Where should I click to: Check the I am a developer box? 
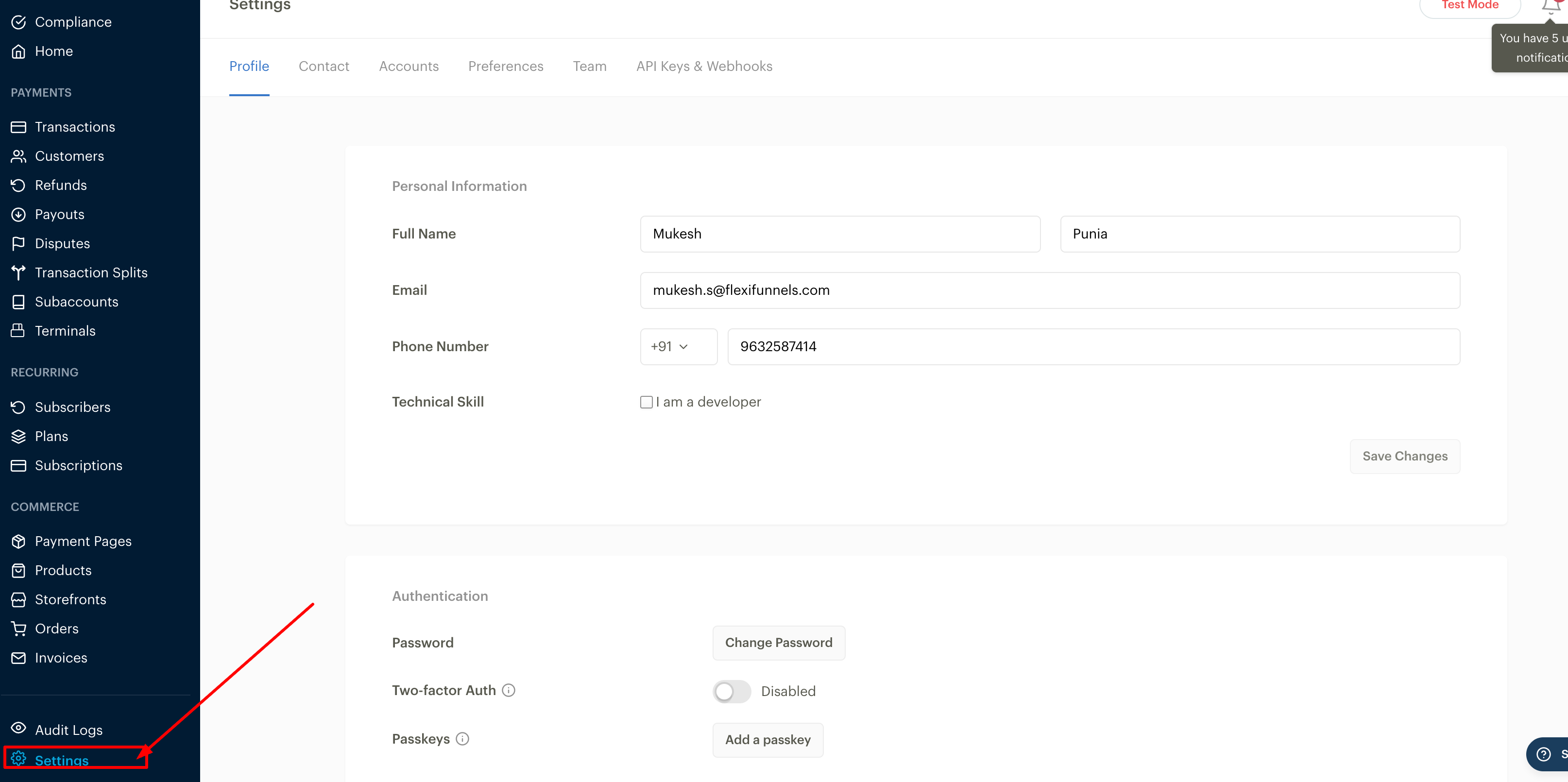pos(647,402)
